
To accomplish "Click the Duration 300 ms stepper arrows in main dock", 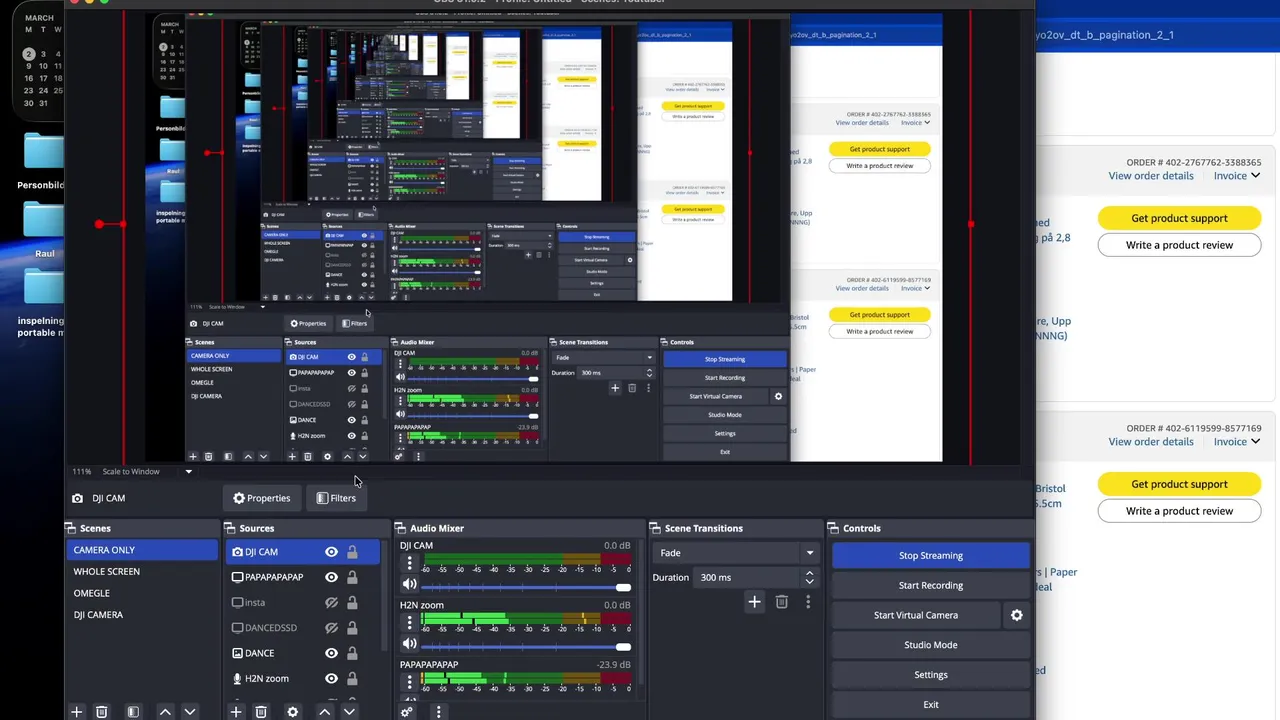I will (809, 577).
